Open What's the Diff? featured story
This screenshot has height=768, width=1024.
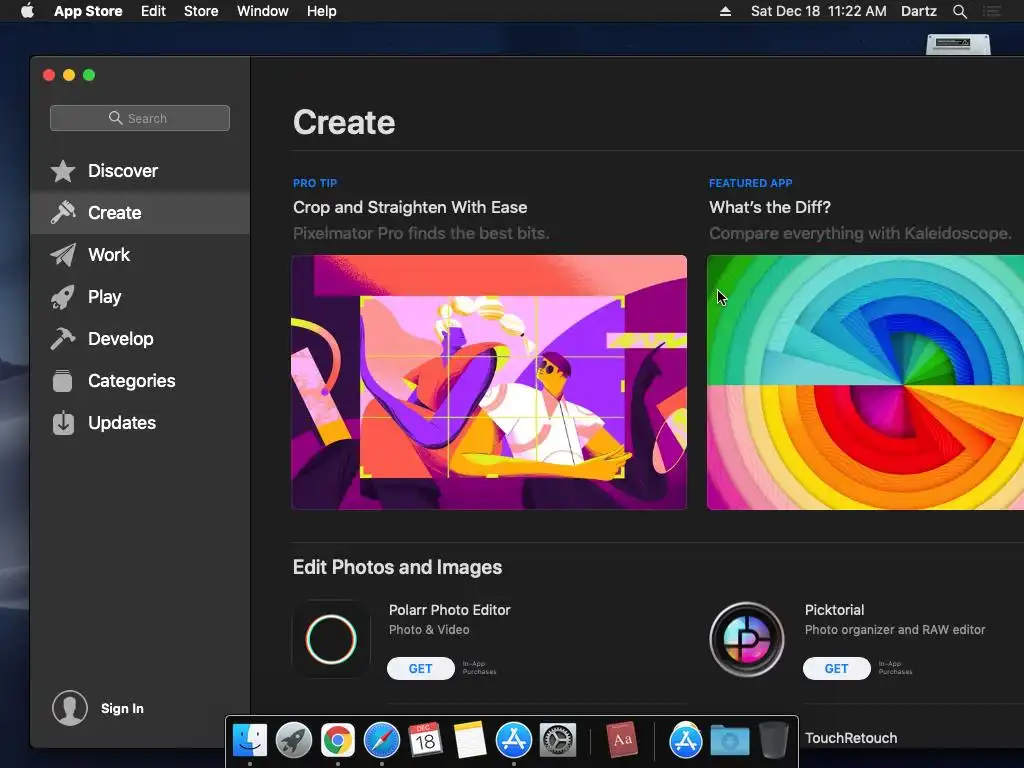point(770,207)
